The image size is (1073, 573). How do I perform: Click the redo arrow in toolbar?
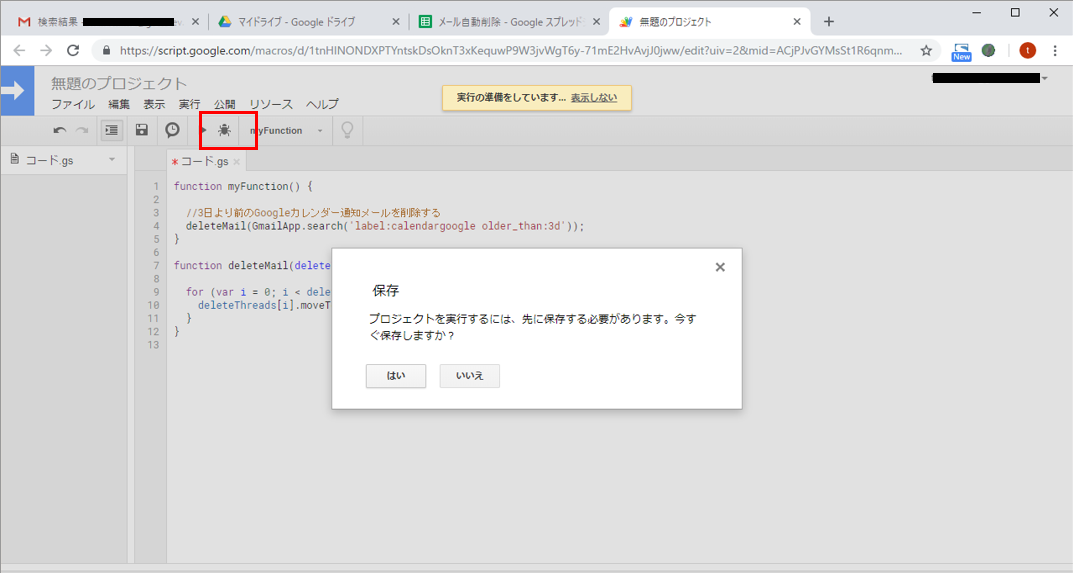[82, 130]
